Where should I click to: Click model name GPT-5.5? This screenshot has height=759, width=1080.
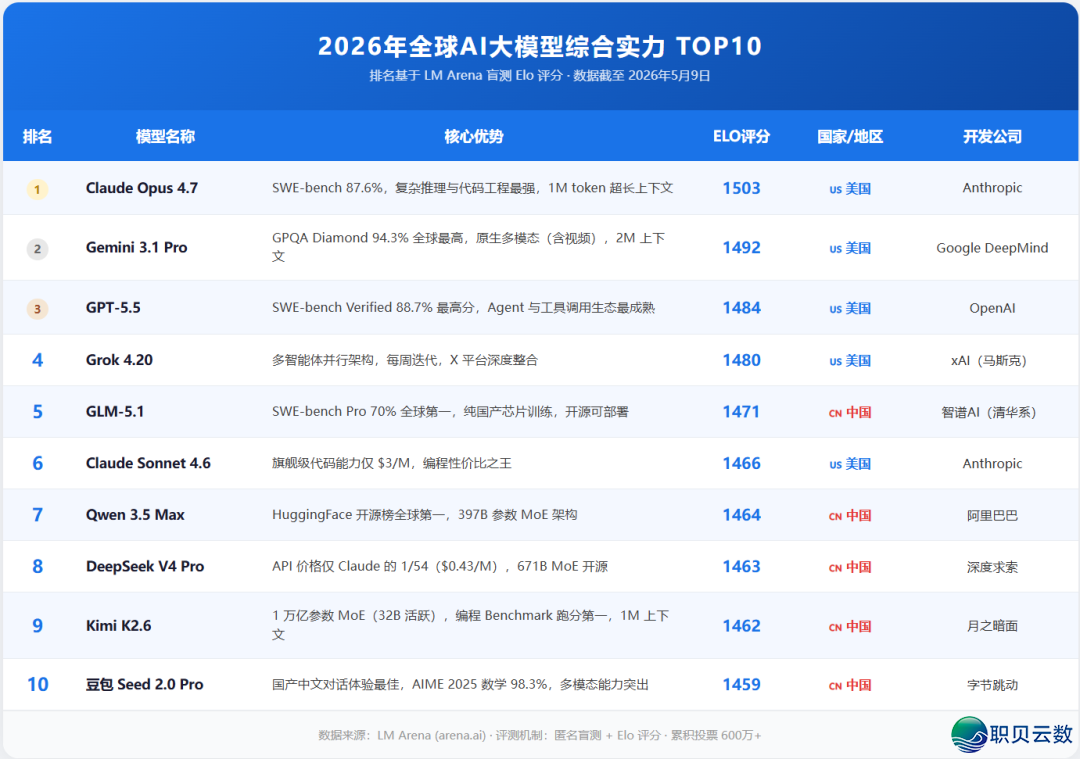pos(113,308)
